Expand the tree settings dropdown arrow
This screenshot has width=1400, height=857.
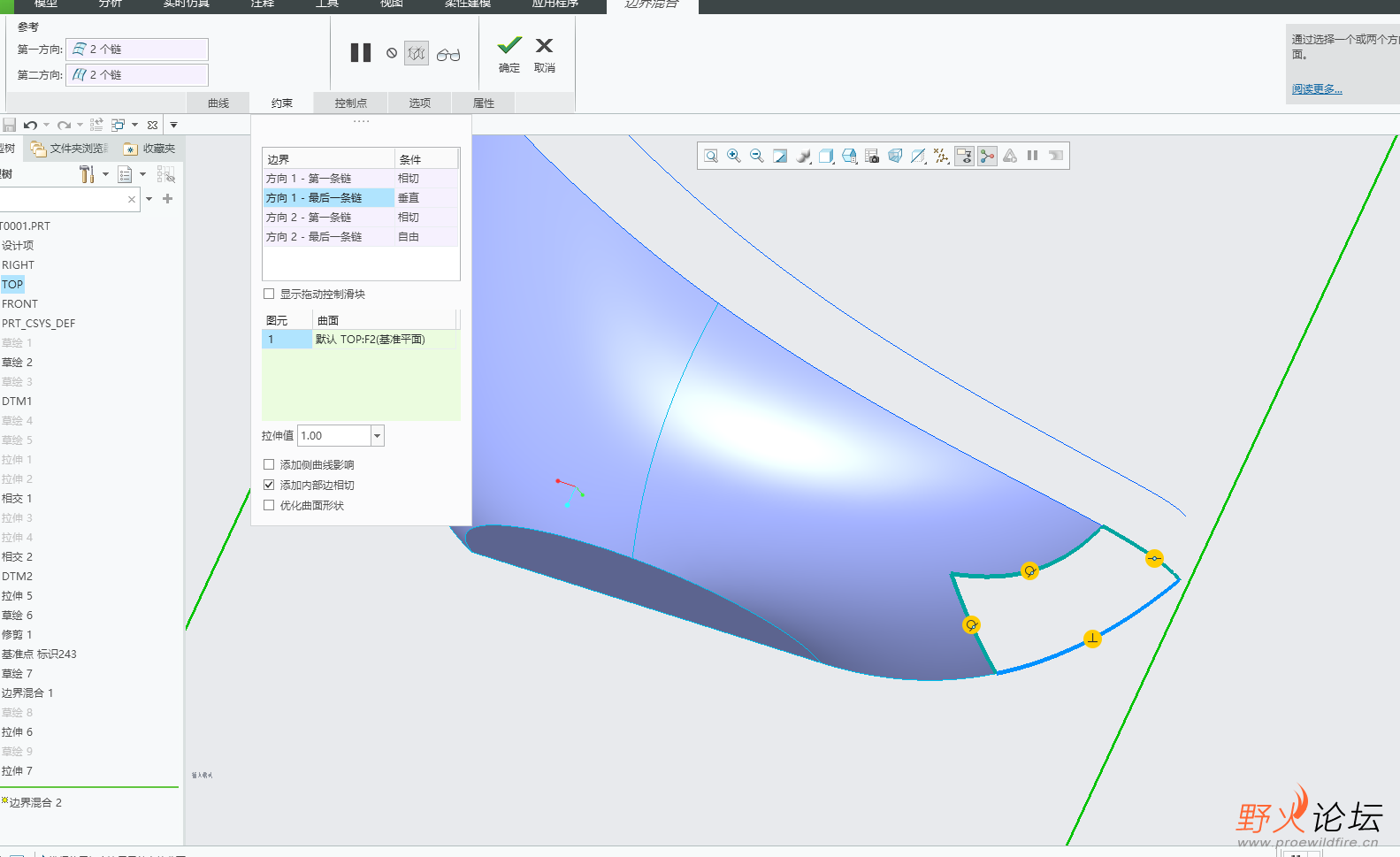click(105, 174)
